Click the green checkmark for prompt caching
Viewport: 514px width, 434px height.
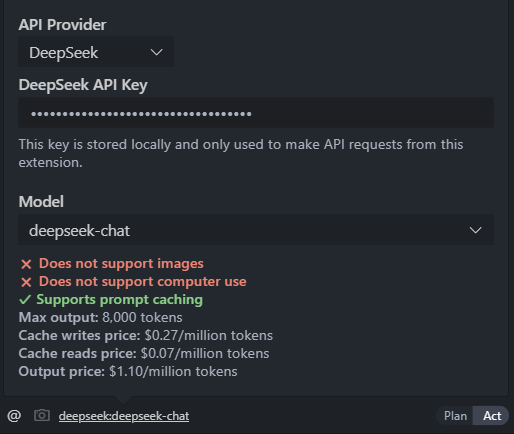point(25,300)
